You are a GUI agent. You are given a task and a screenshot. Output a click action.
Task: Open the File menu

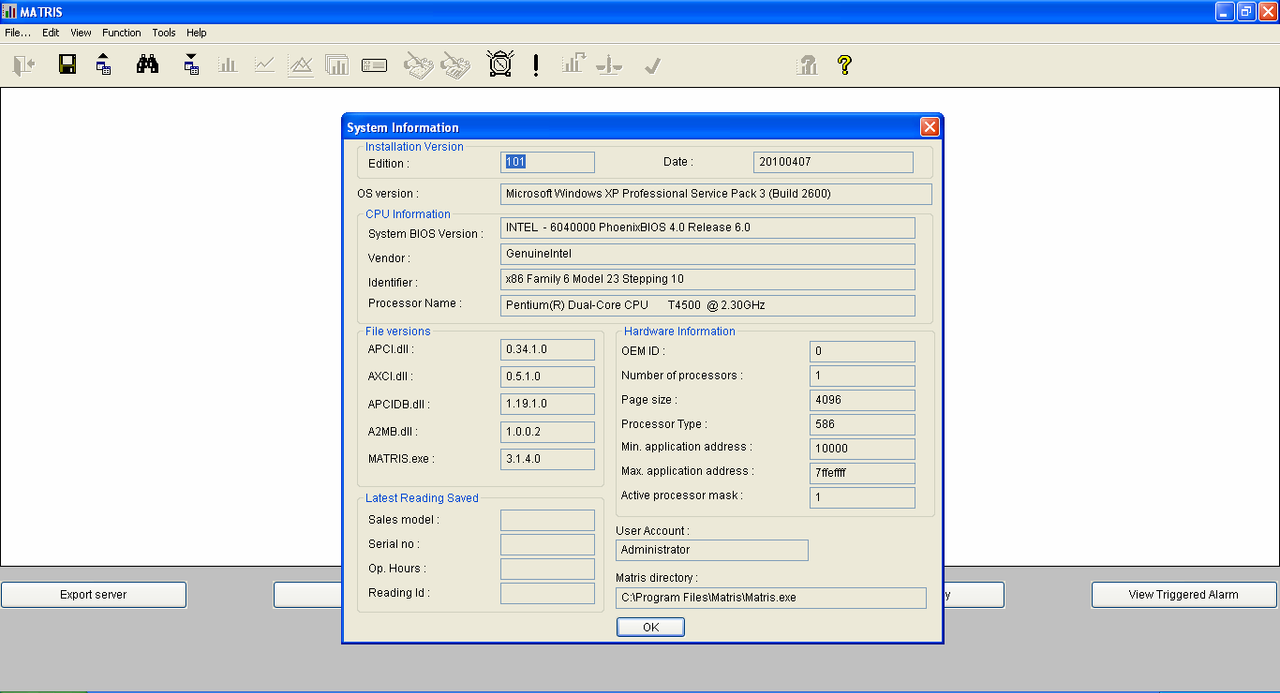pos(18,33)
